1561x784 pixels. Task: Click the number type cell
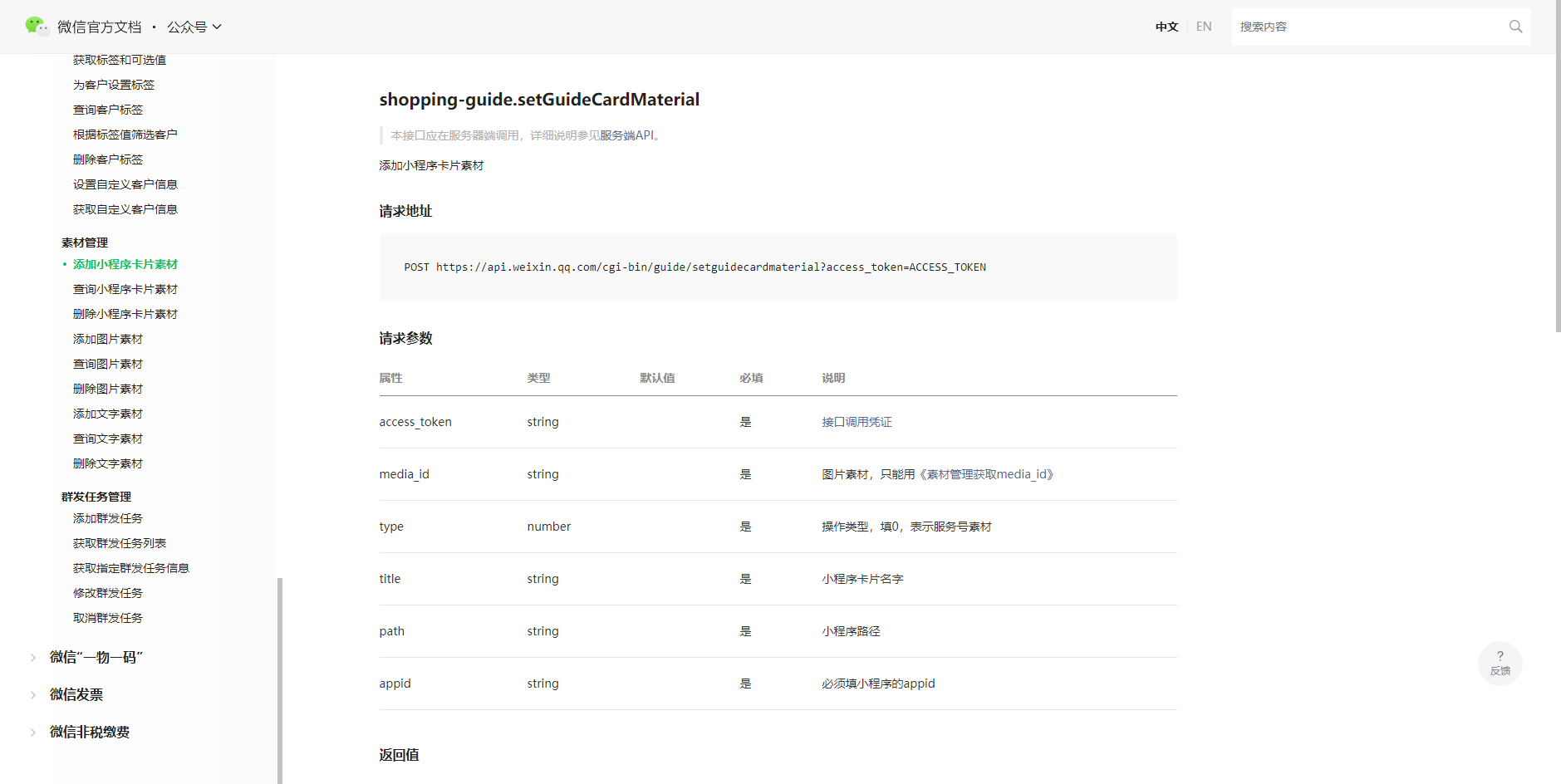(549, 527)
